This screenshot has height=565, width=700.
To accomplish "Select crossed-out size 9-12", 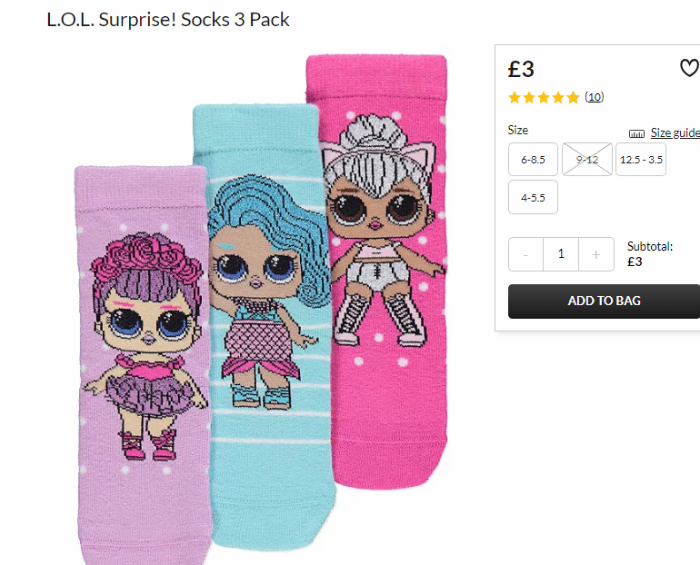I will [x=587, y=159].
